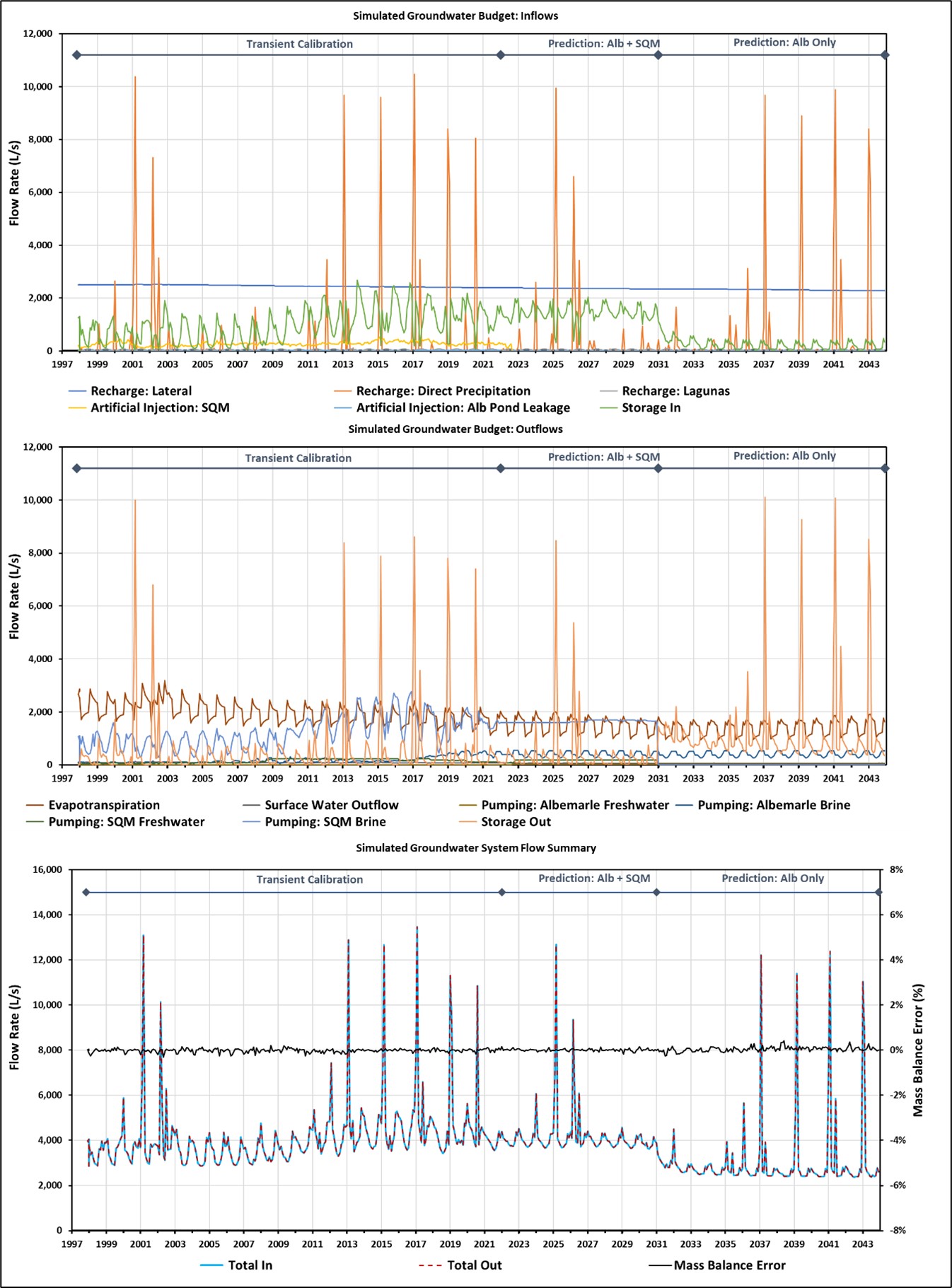Image resolution: width=952 pixels, height=1288 pixels.
Task: Click the "Mass Balance Error (%)" vertical axis title
Action: tap(918, 1050)
